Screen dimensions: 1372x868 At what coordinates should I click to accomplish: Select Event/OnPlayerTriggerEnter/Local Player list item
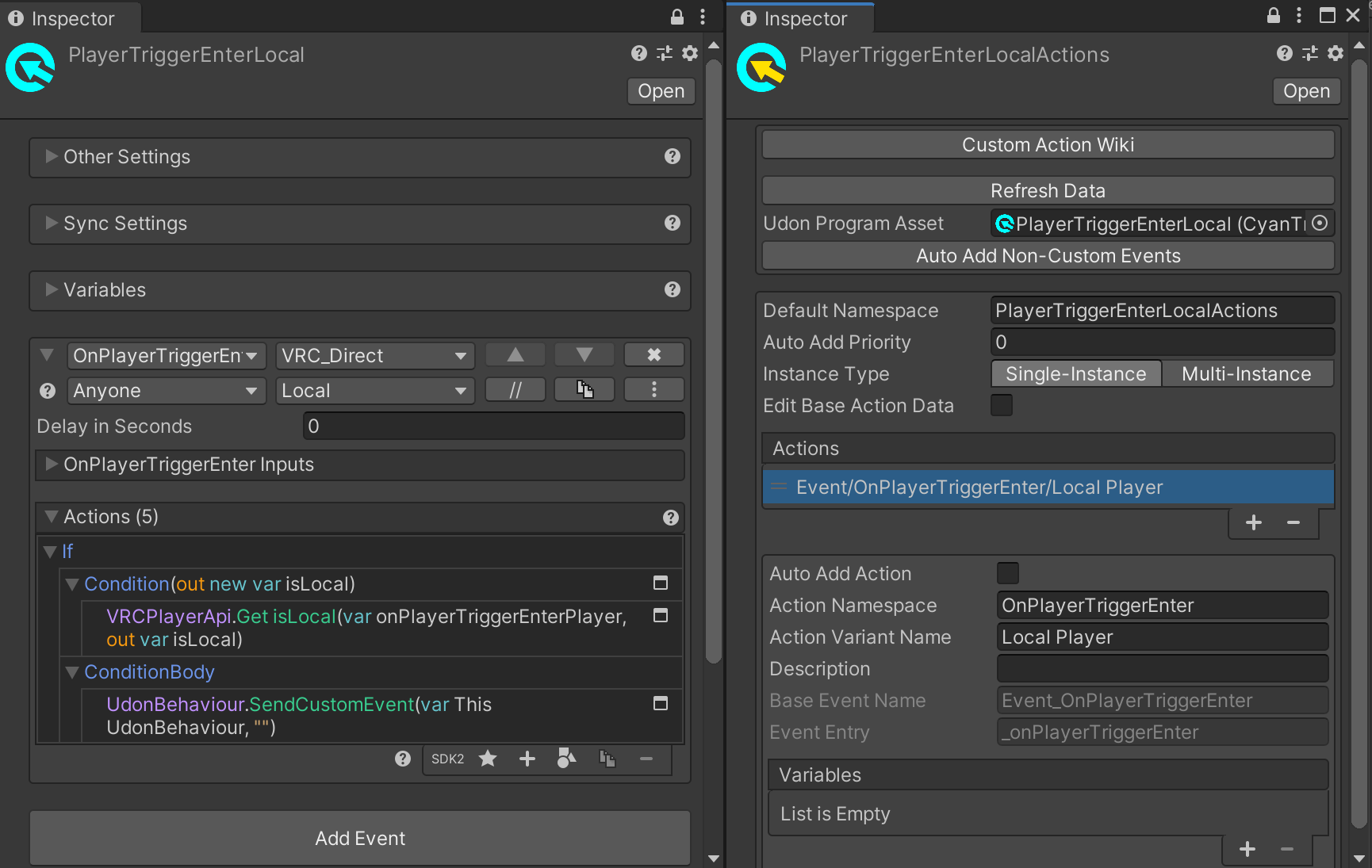(x=1048, y=488)
